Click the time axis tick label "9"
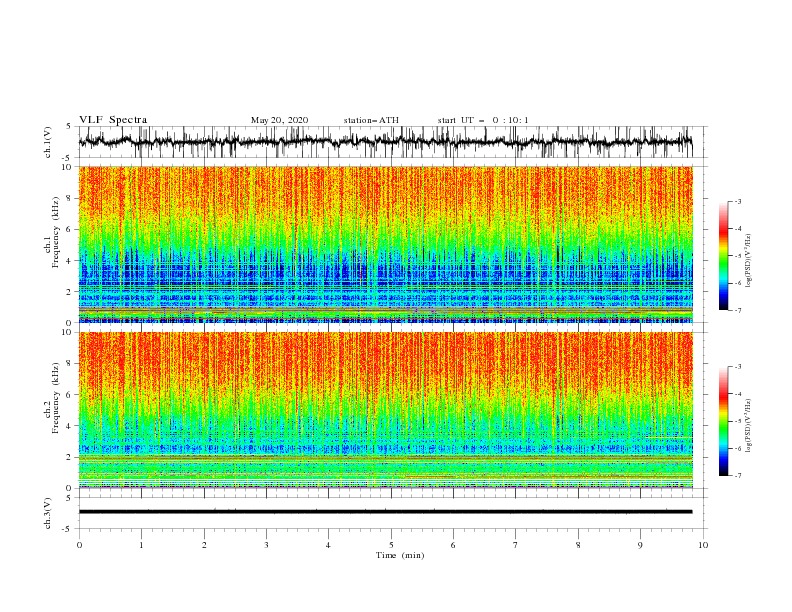This screenshot has height=612, width=792. [640, 545]
